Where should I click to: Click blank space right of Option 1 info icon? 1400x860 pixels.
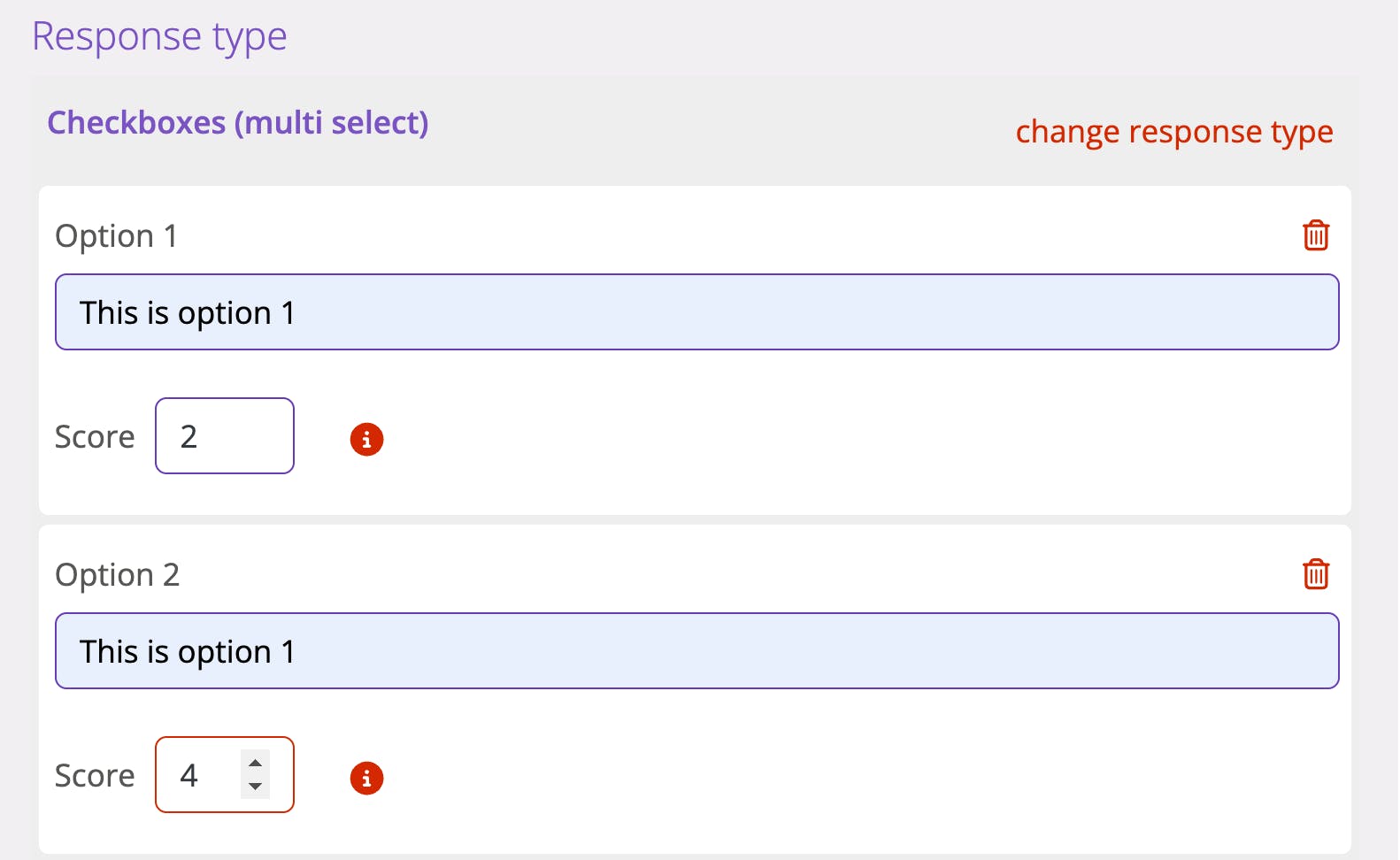796,439
